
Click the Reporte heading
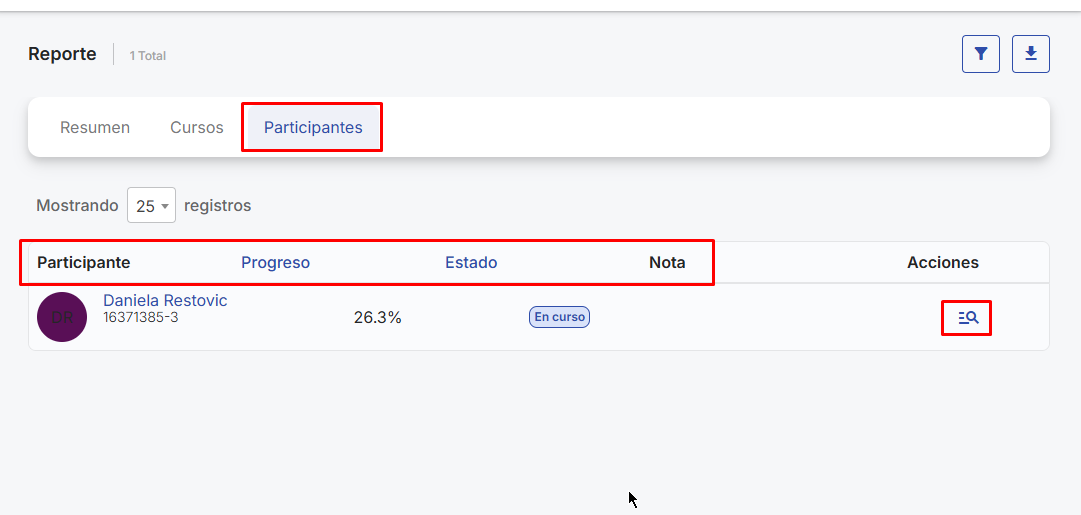click(x=62, y=54)
